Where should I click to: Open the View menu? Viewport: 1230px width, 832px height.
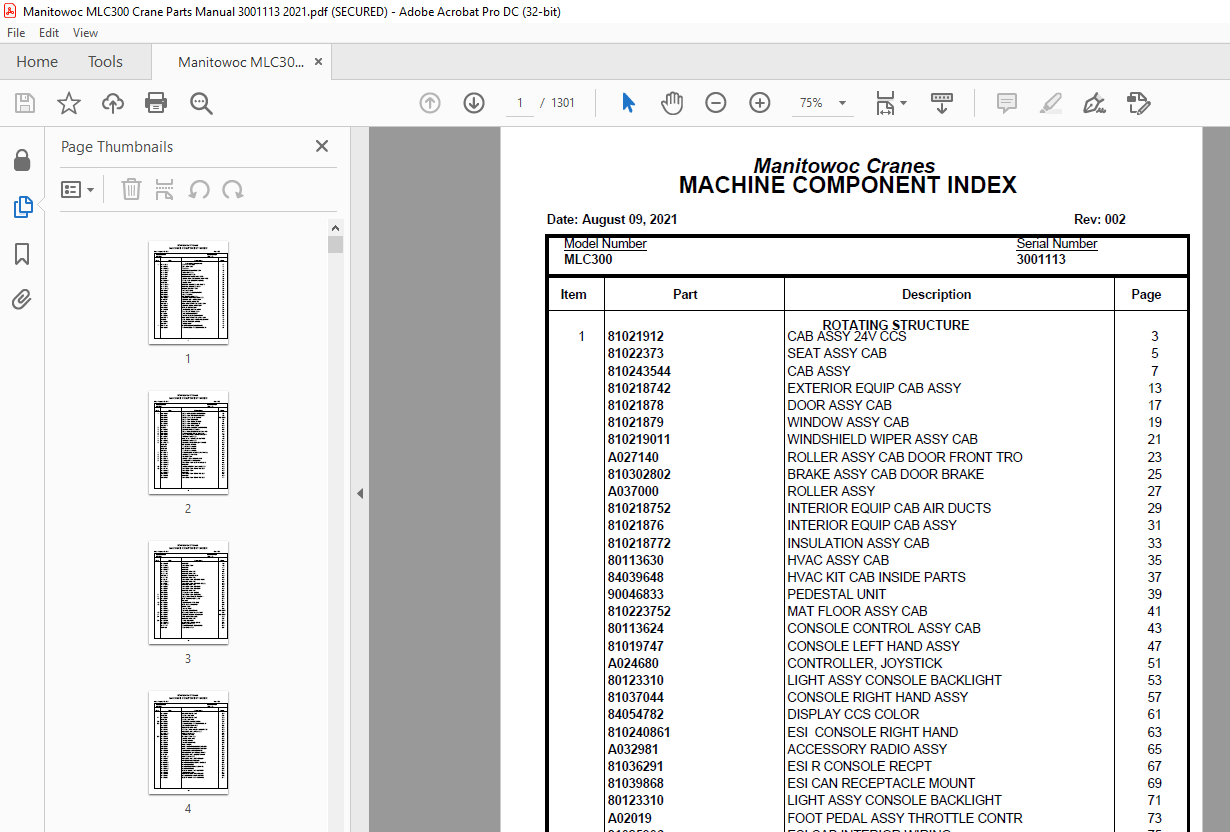coord(86,33)
